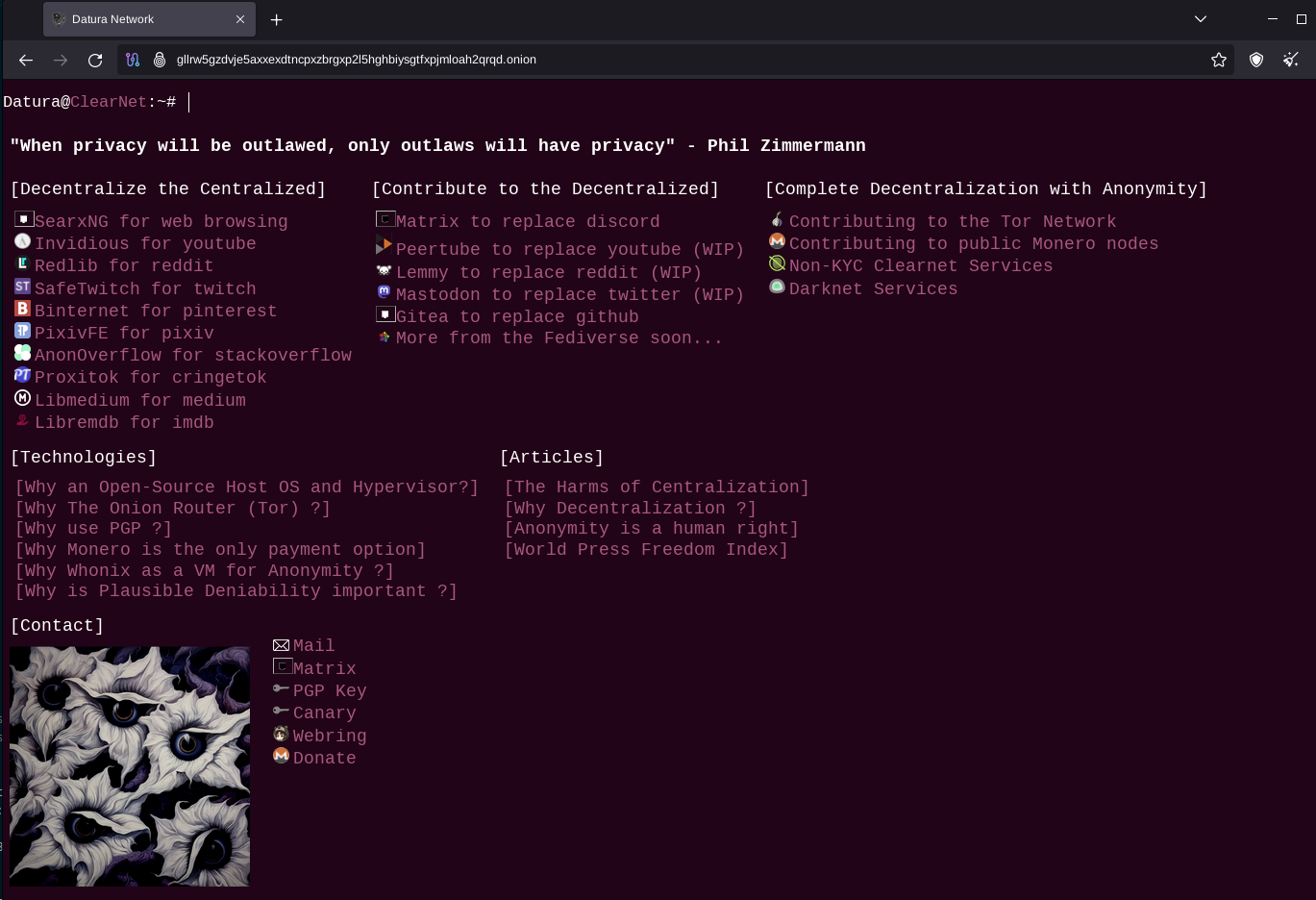
Task: Click the new identity broom icon
Action: pos(1291,60)
